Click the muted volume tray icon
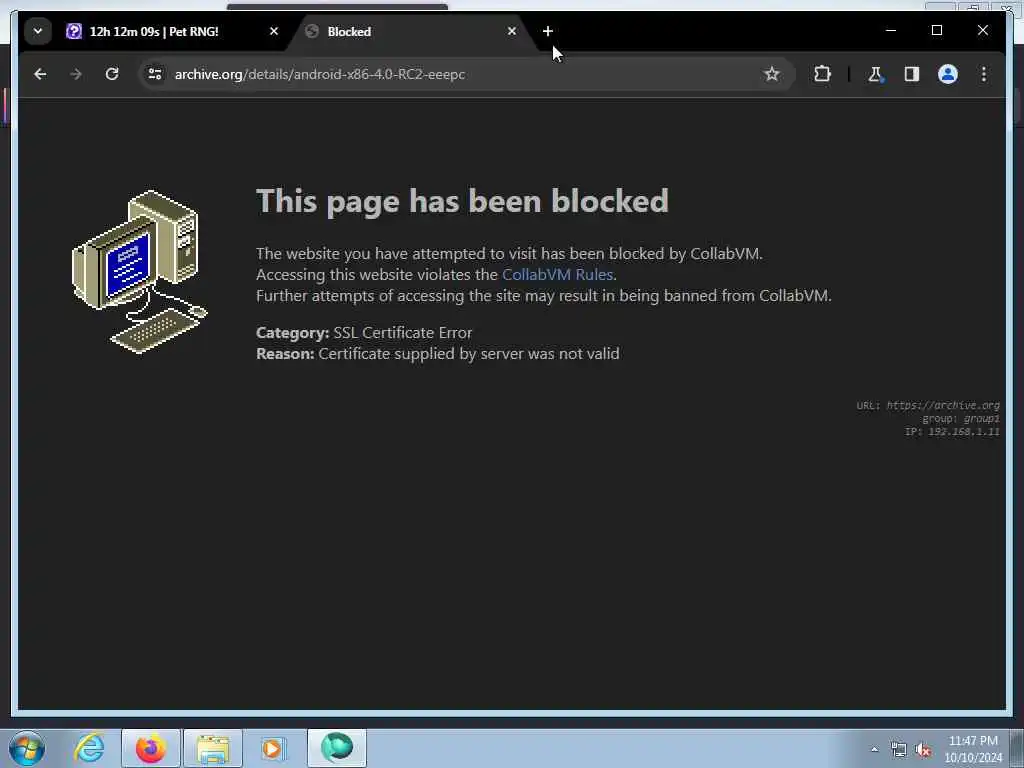Viewport: 1024px width, 768px height. (x=923, y=750)
